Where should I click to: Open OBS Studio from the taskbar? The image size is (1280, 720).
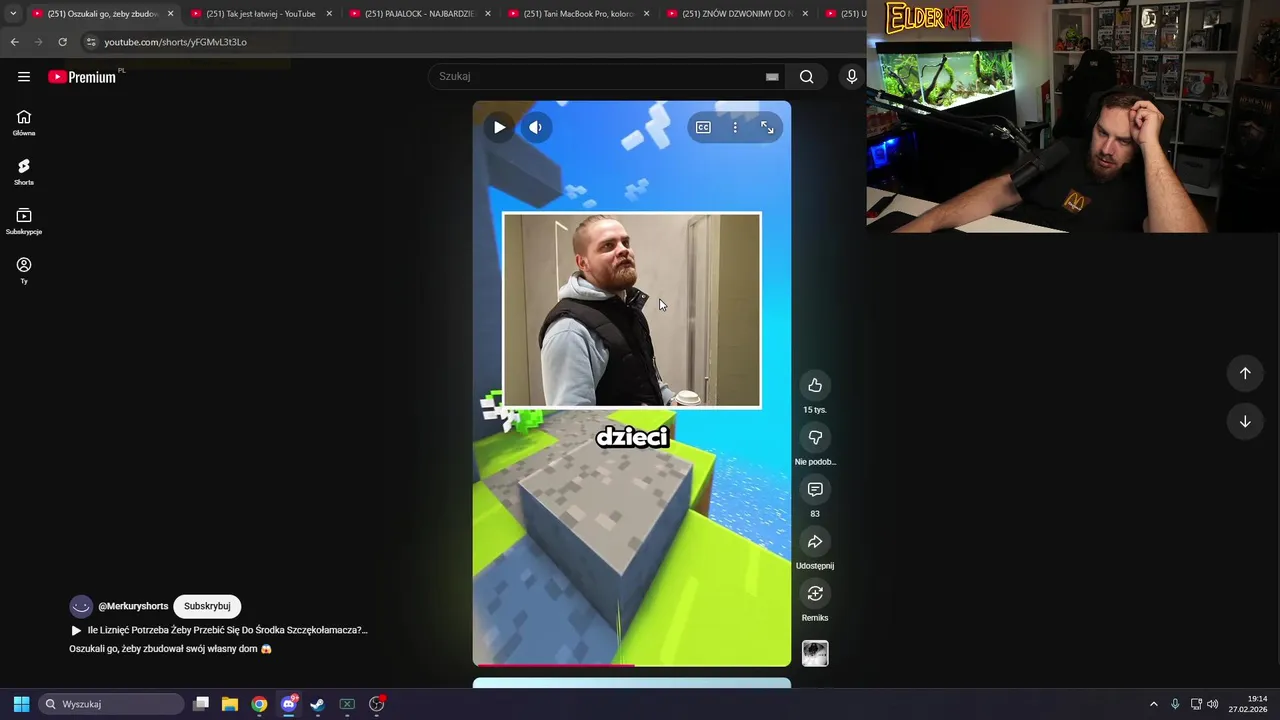377,704
